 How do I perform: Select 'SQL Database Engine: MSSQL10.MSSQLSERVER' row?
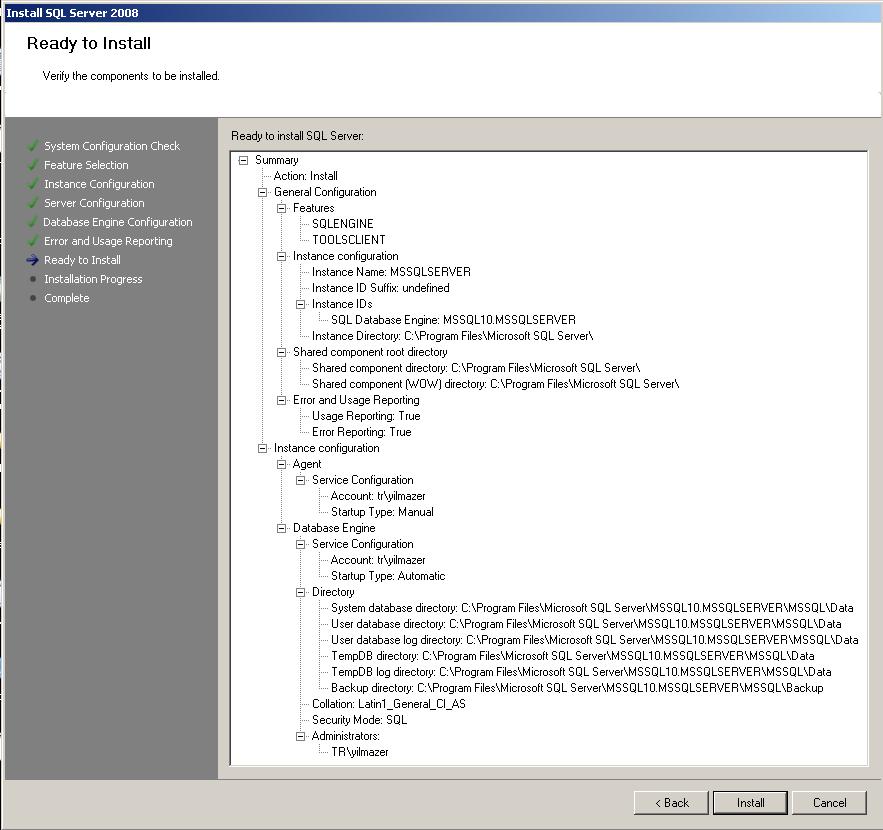[x=453, y=320]
